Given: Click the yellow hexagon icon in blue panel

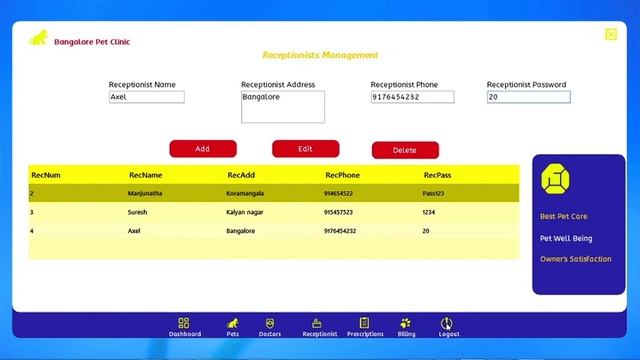Looking at the screenshot, I should pos(555,179).
